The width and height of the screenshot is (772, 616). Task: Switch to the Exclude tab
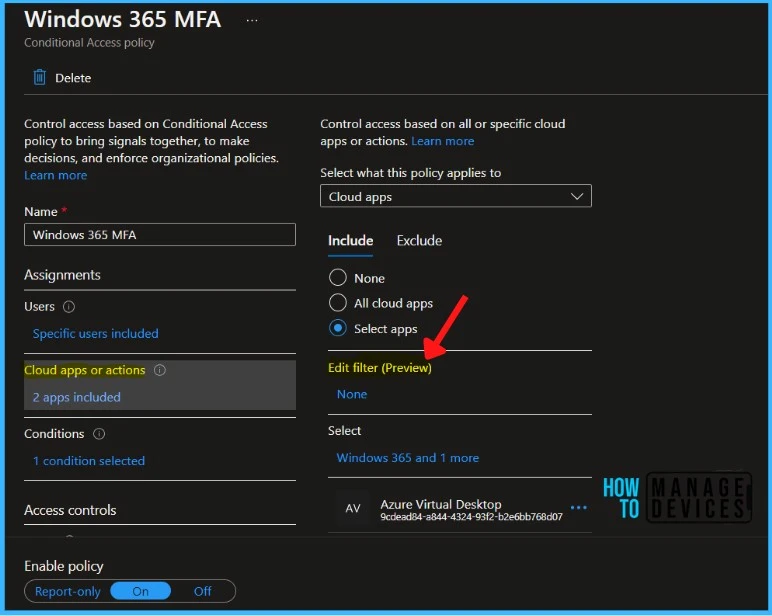[419, 241]
